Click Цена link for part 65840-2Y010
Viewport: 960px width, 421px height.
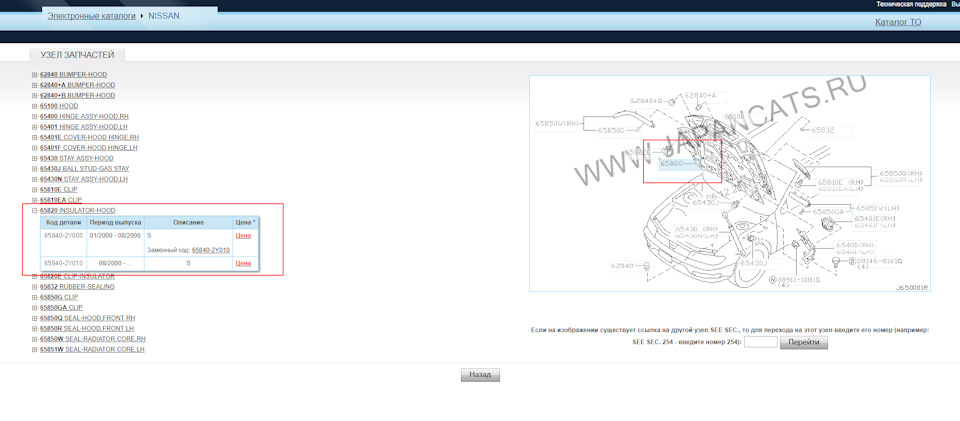(x=243, y=263)
